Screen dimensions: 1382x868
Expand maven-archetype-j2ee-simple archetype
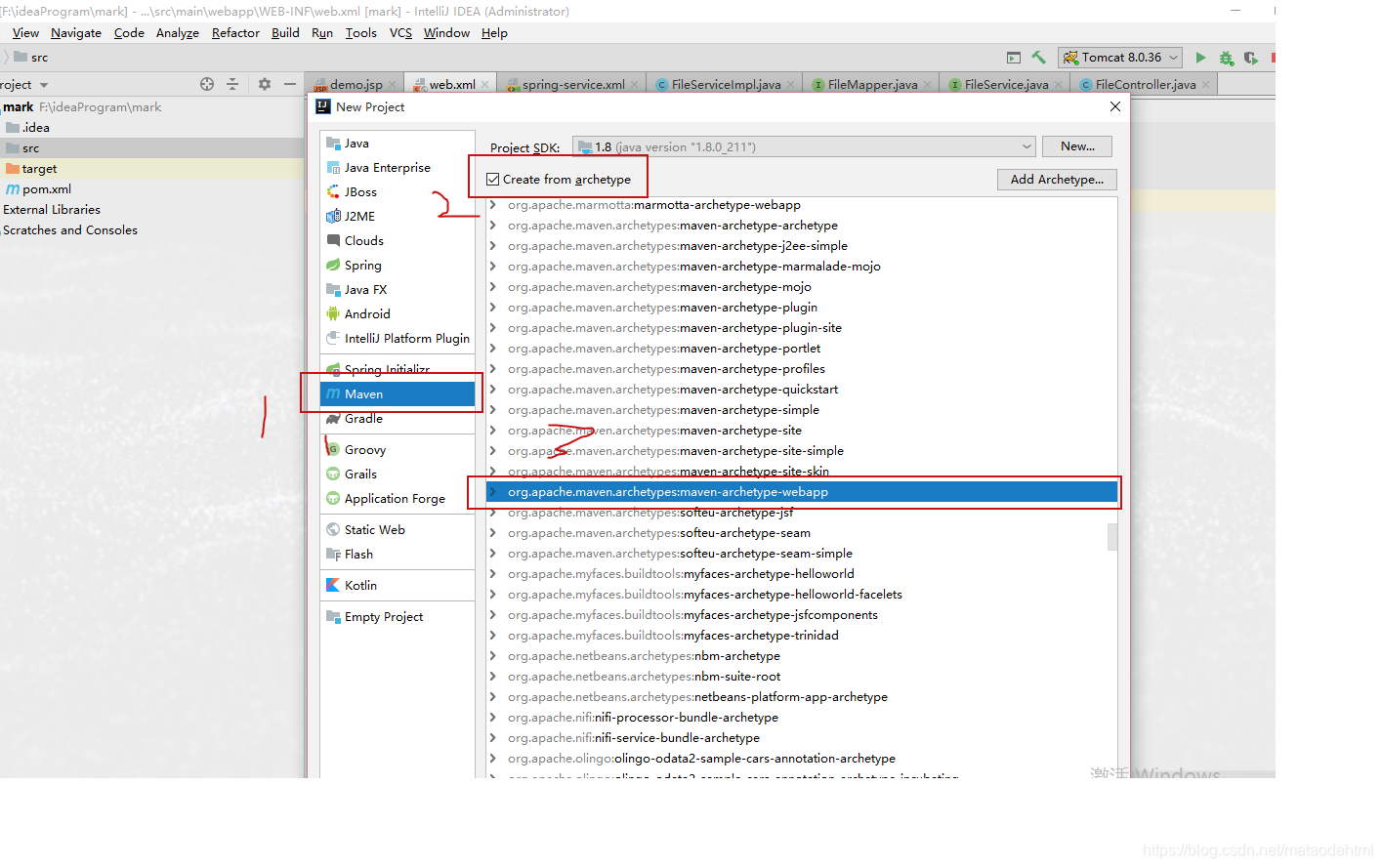pyautogui.click(x=493, y=246)
